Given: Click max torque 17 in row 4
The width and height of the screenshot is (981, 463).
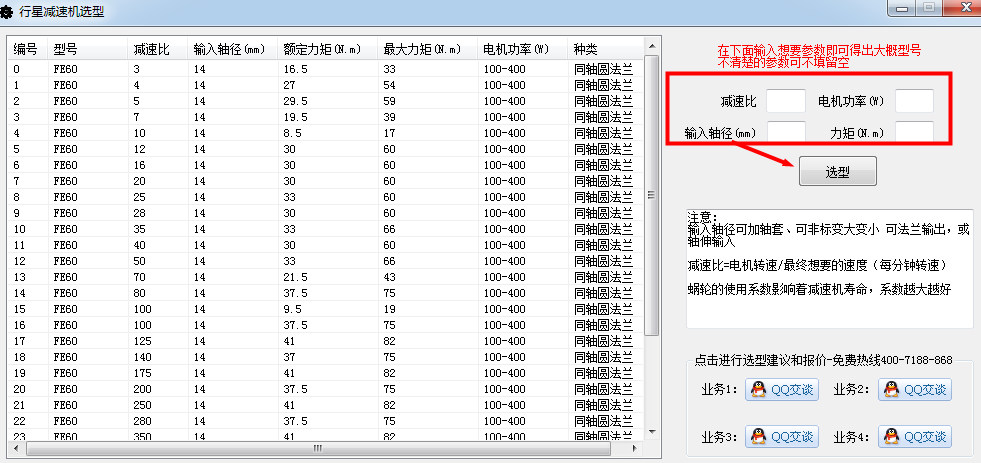Looking at the screenshot, I should point(390,133).
